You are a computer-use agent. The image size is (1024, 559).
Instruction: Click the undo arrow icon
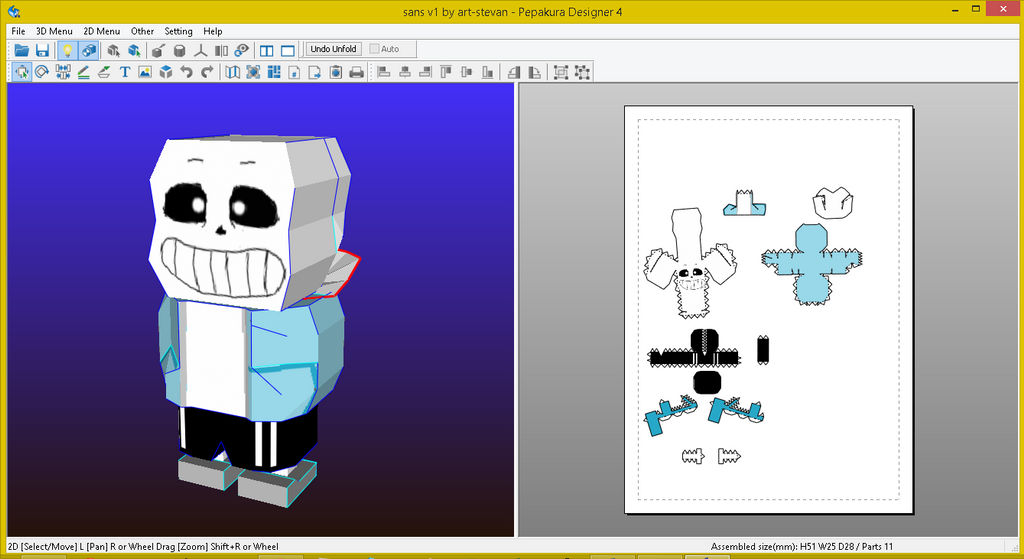click(x=187, y=72)
